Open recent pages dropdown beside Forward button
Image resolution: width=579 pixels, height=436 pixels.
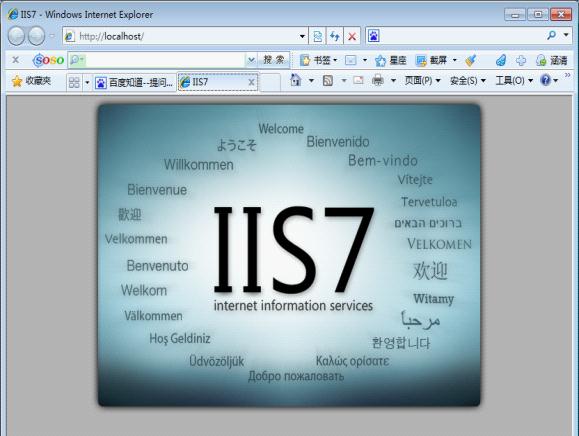(x=52, y=36)
